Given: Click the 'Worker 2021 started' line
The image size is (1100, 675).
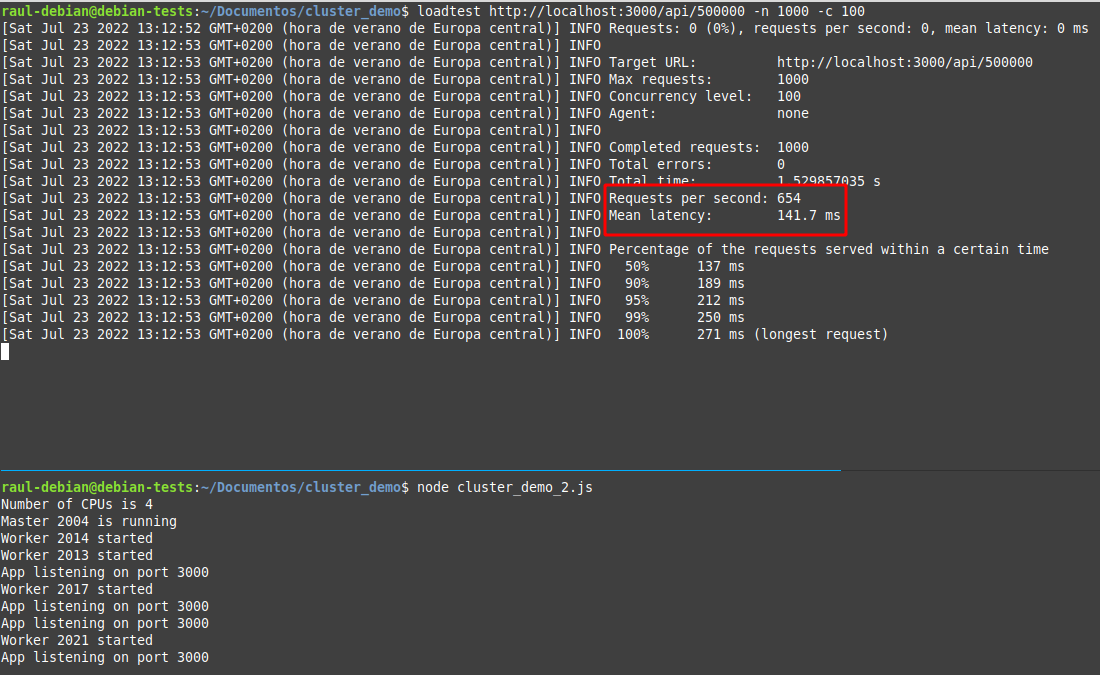Looking at the screenshot, I should point(77,640).
